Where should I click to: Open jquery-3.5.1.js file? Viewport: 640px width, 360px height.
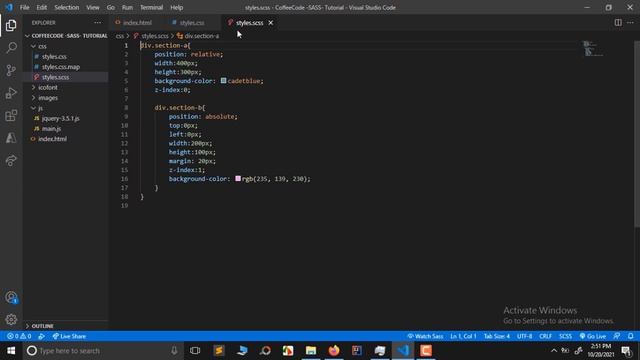point(66,118)
